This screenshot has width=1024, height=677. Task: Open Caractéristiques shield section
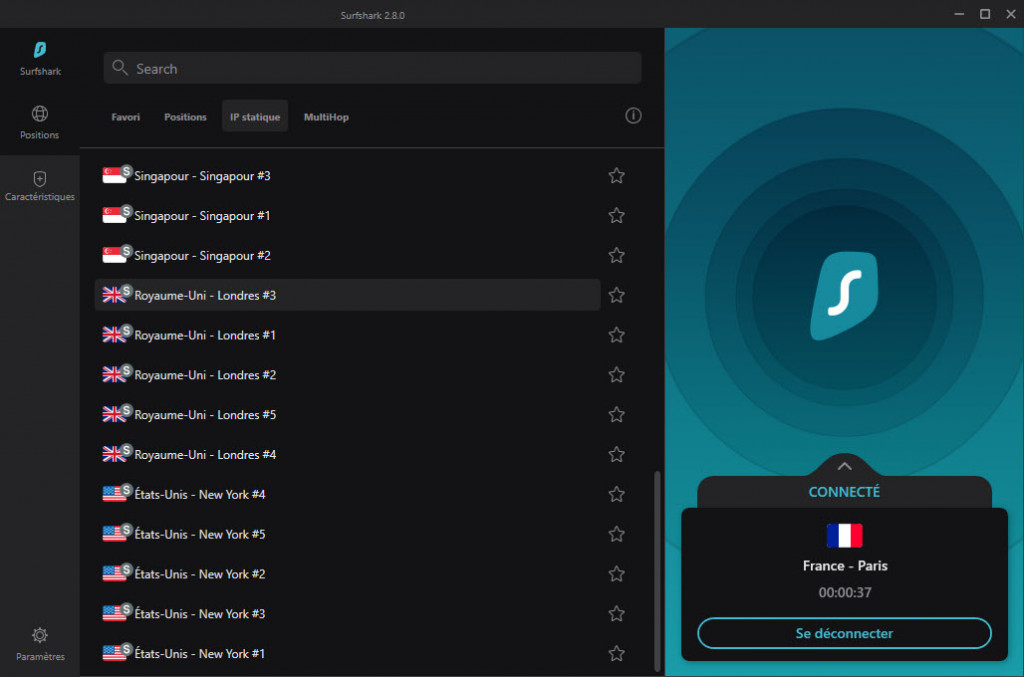(x=39, y=186)
